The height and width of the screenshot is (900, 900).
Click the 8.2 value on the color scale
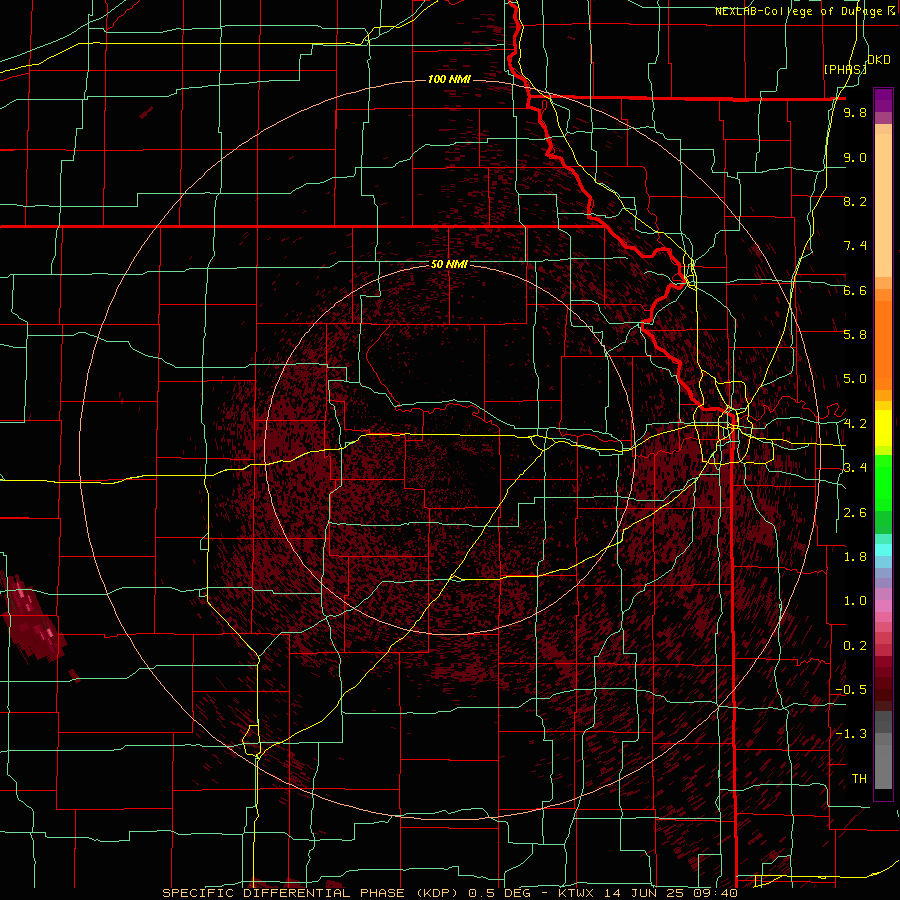click(x=855, y=201)
